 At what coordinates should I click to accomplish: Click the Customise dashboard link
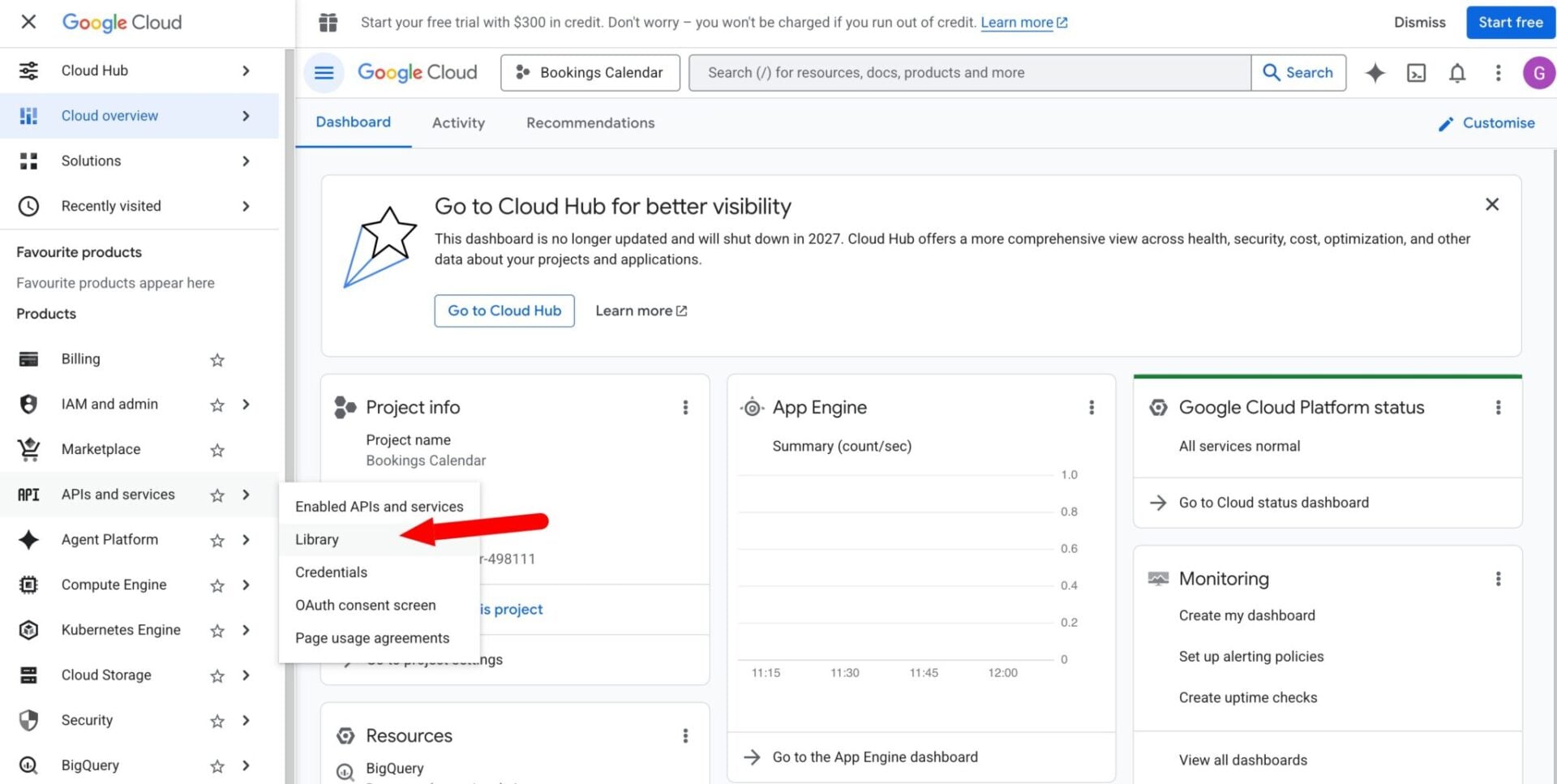(1486, 123)
